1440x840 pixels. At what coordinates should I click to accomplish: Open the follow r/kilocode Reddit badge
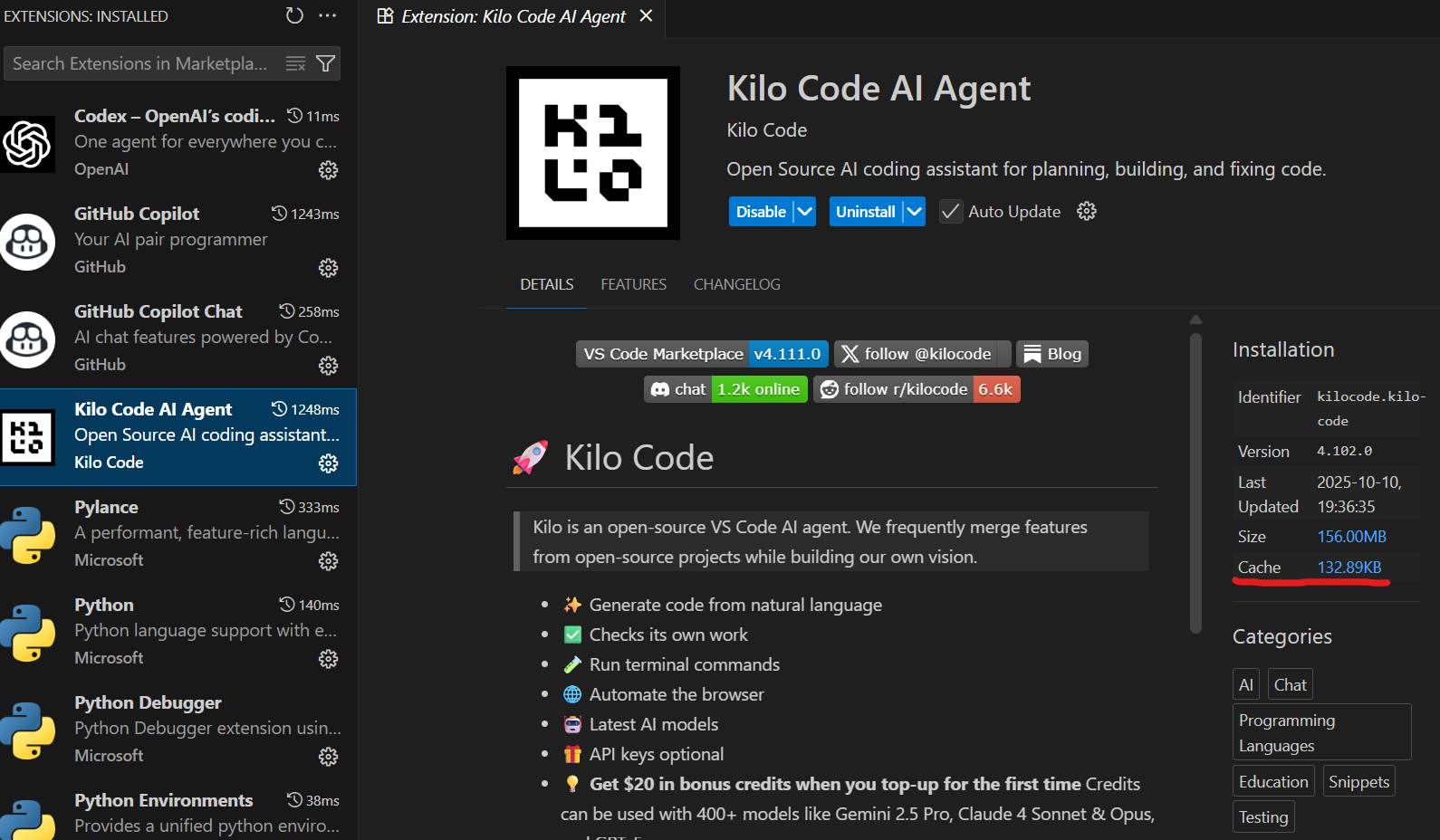click(x=917, y=389)
